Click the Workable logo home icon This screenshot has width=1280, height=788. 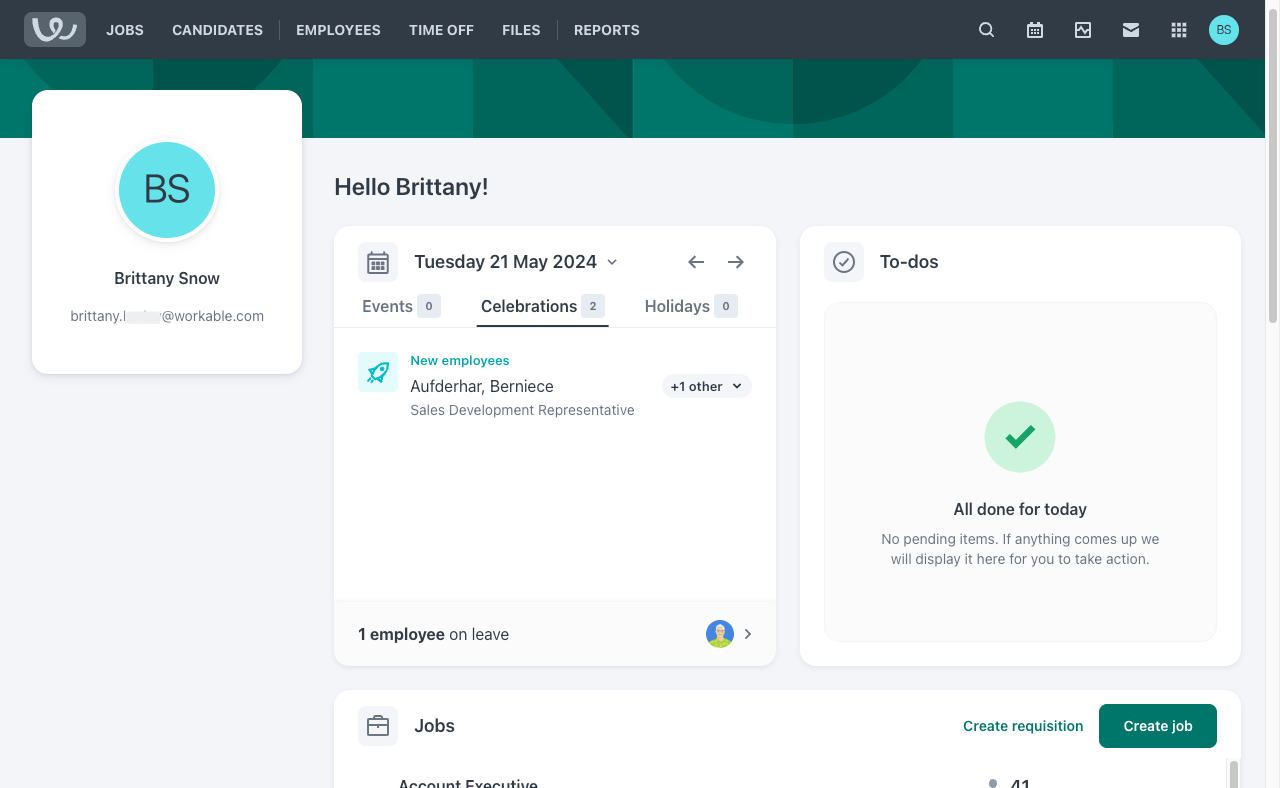click(x=55, y=30)
